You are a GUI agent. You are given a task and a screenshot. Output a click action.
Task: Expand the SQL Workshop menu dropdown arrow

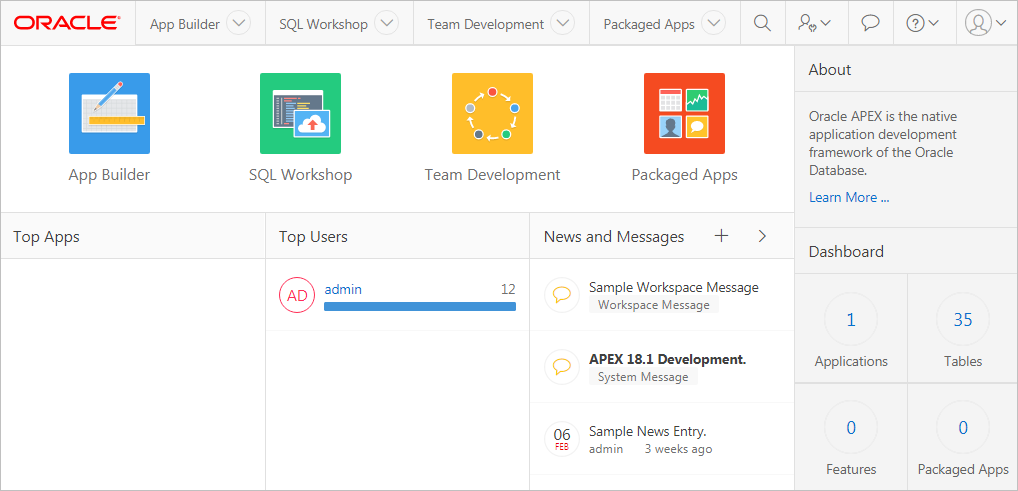coord(386,23)
